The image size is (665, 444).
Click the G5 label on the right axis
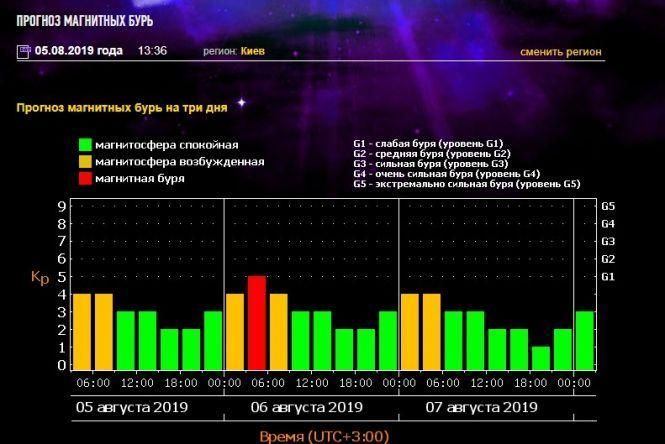(x=607, y=206)
